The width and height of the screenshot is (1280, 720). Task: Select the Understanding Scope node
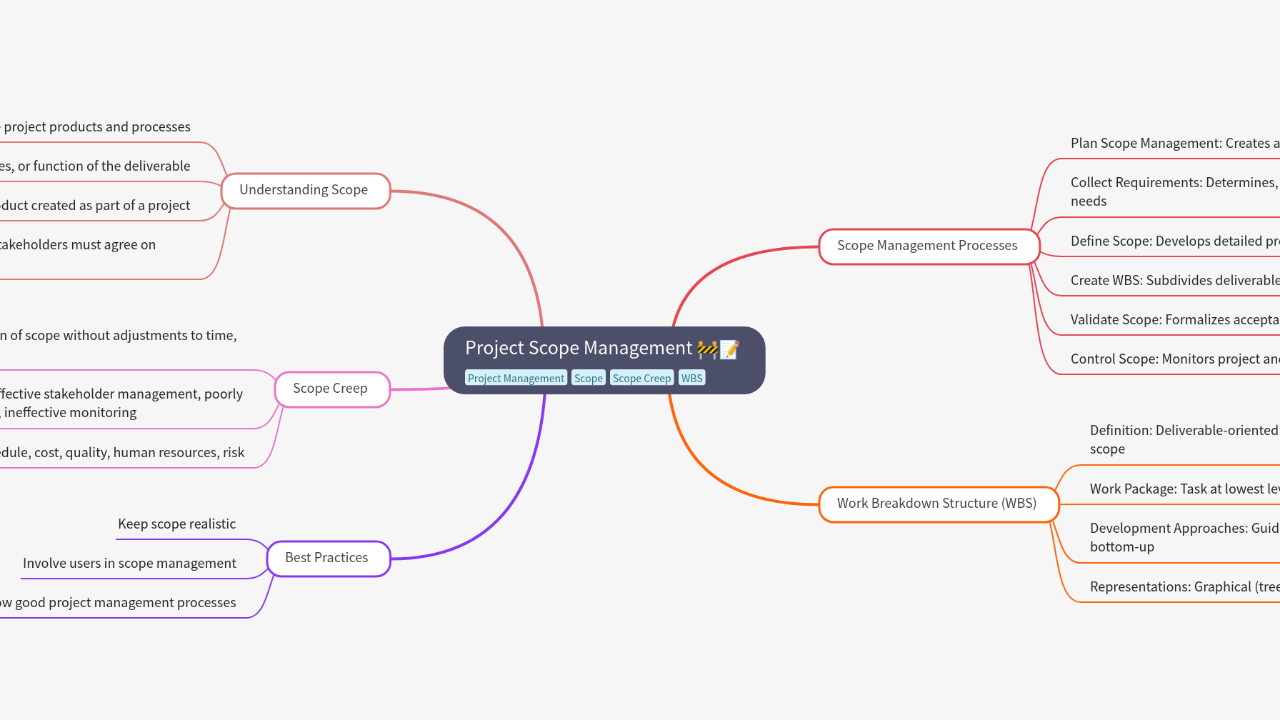click(x=304, y=190)
